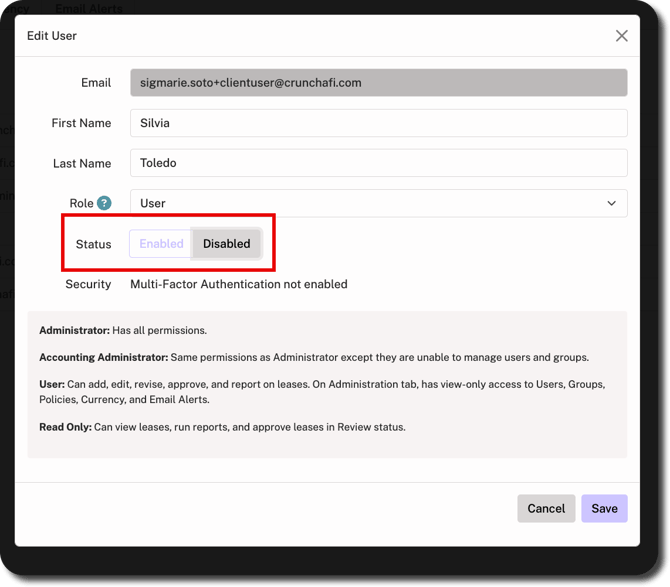Click the User role description text
Image resolution: width=670 pixels, height=587 pixels.
coord(322,392)
